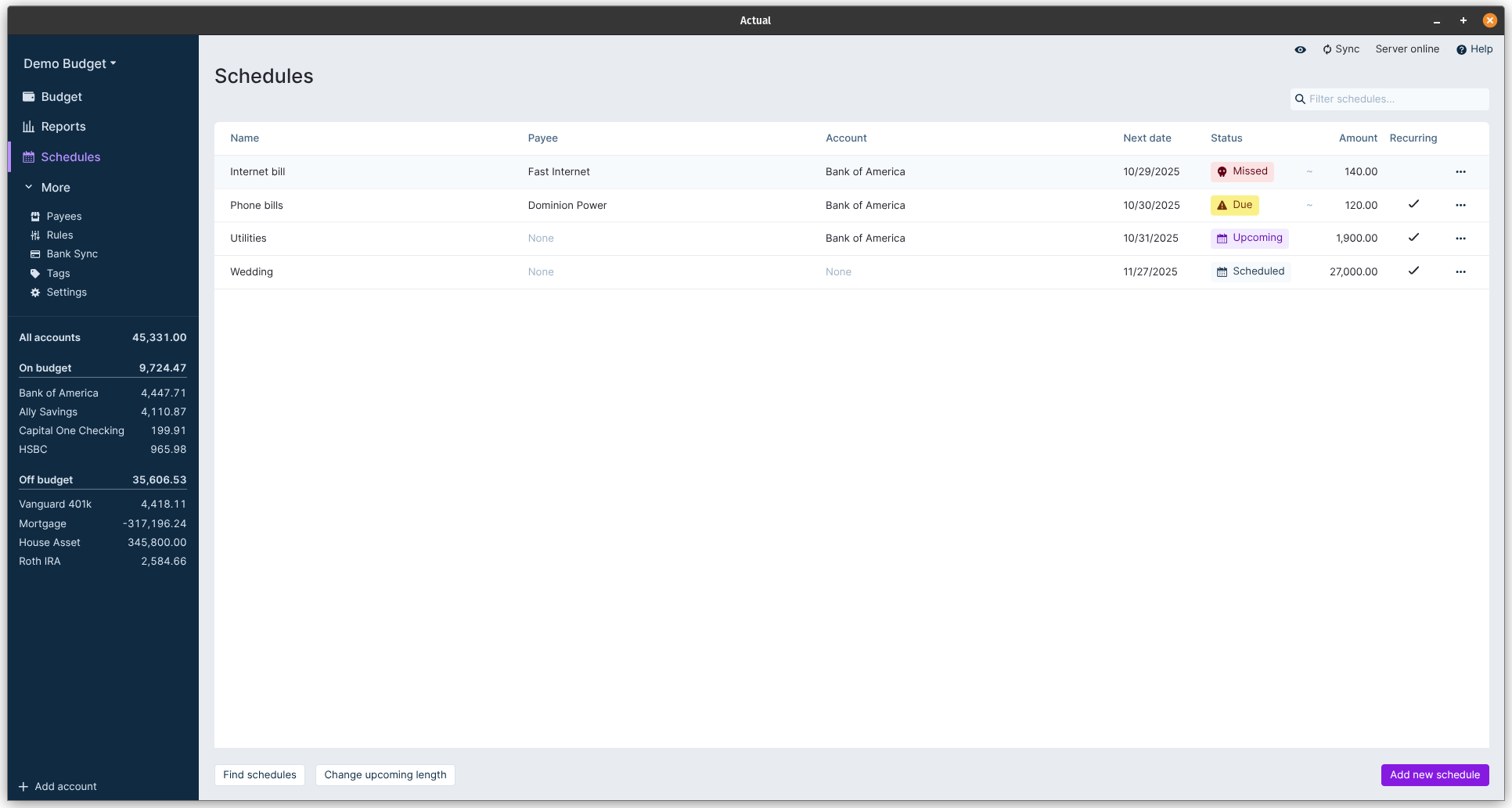Click the recurring checkmark for Phone bills

point(1413,204)
